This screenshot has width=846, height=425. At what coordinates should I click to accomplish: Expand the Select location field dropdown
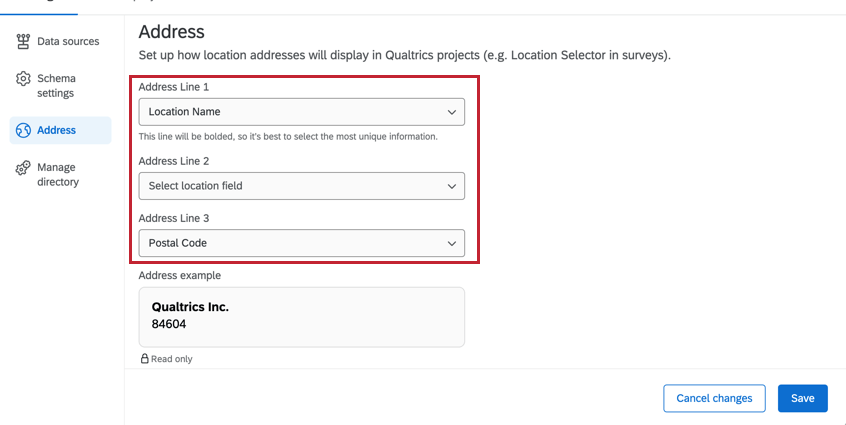(300, 186)
